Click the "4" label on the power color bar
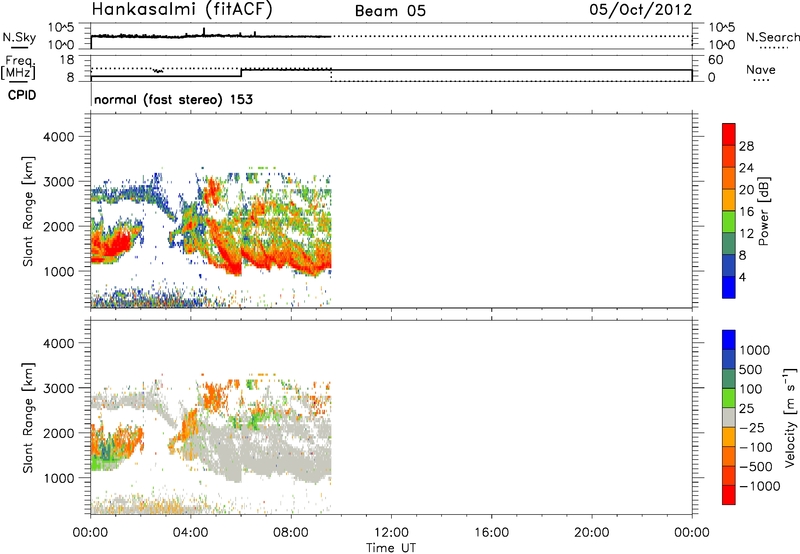 pos(742,277)
